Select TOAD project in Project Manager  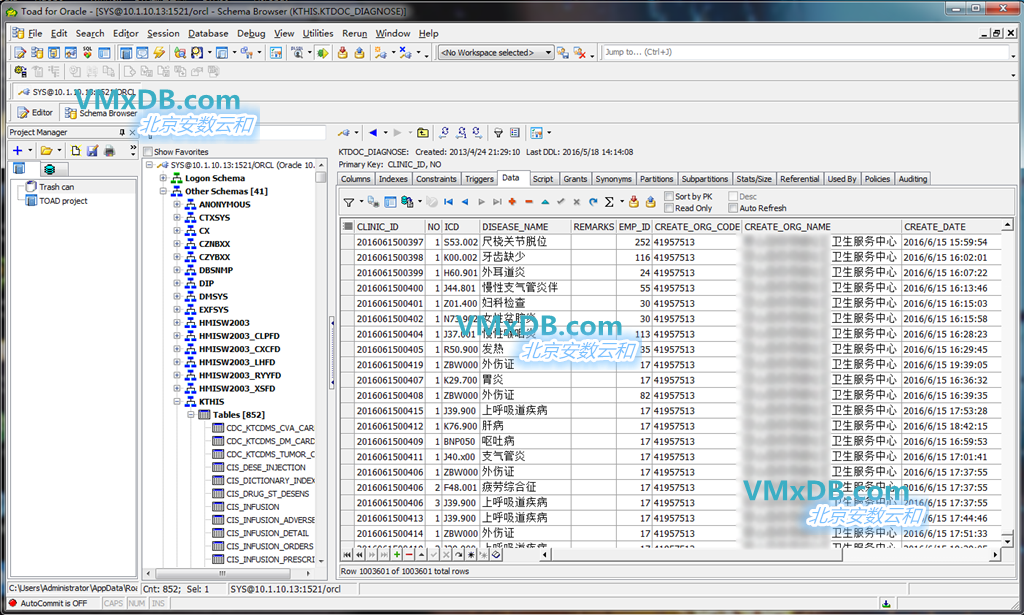tap(63, 201)
